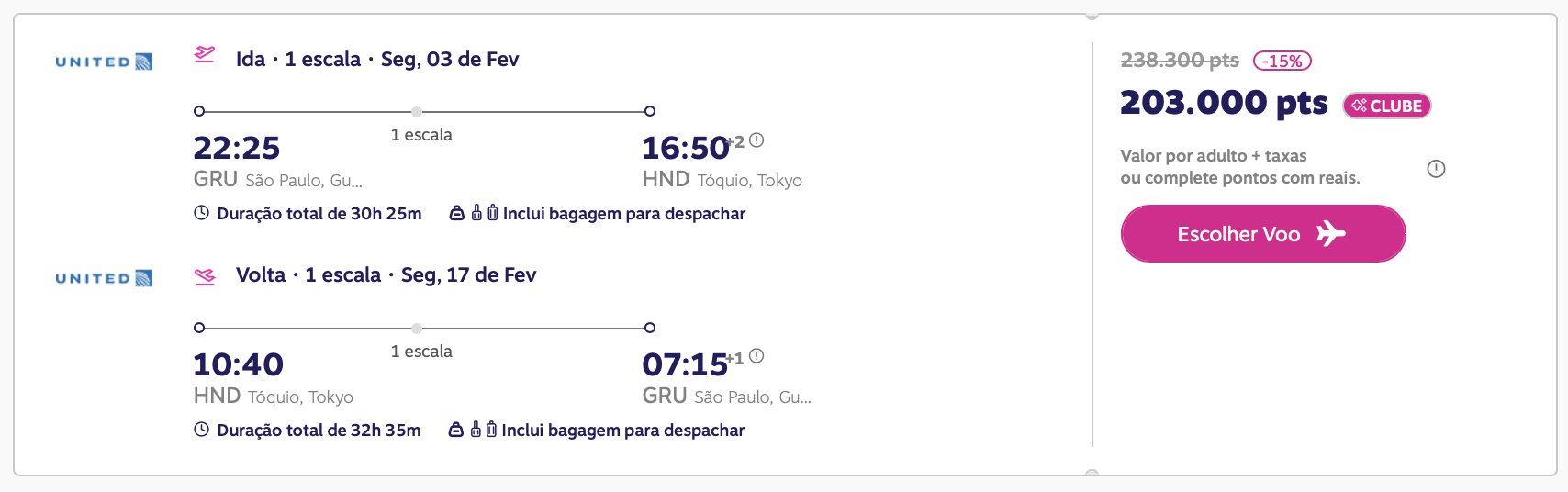Viewport: 1568px width, 492px height.
Task: Click the outbound flight's baggage icons
Action: 473,213
